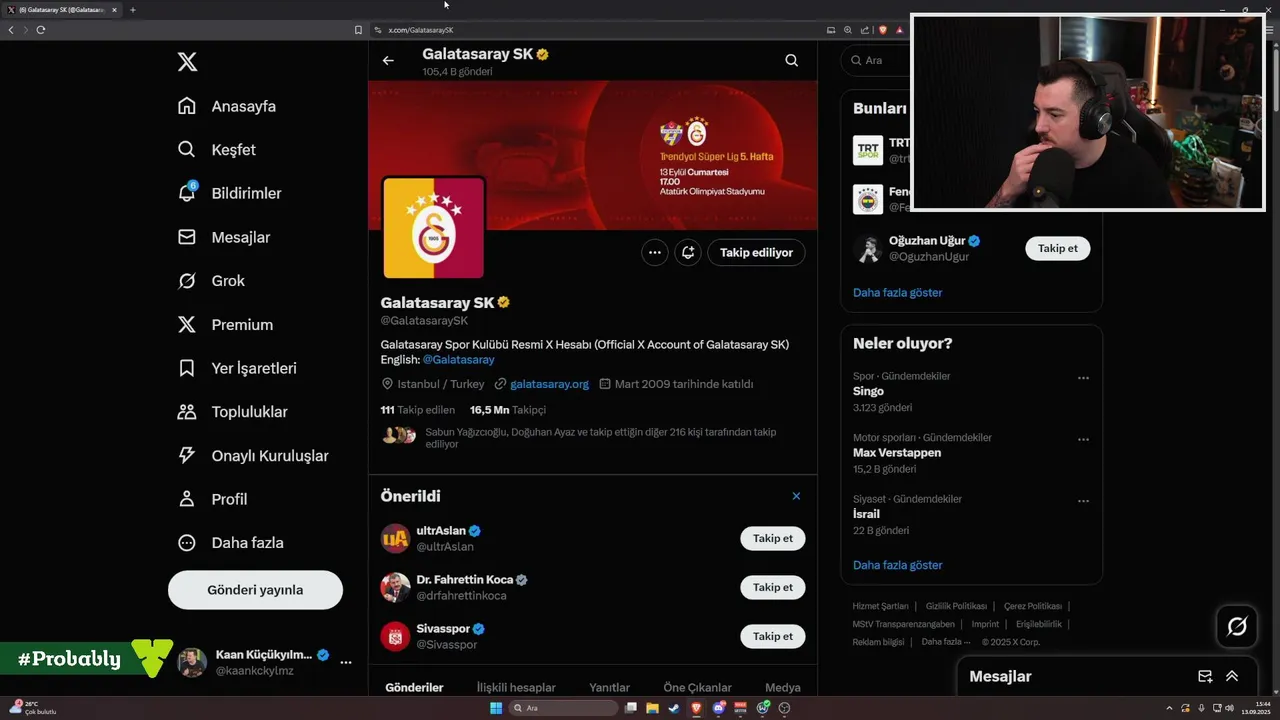Screen dimensions: 1280x720
Task: Switch to İlişkili hesaplar tab
Action: (x=516, y=688)
